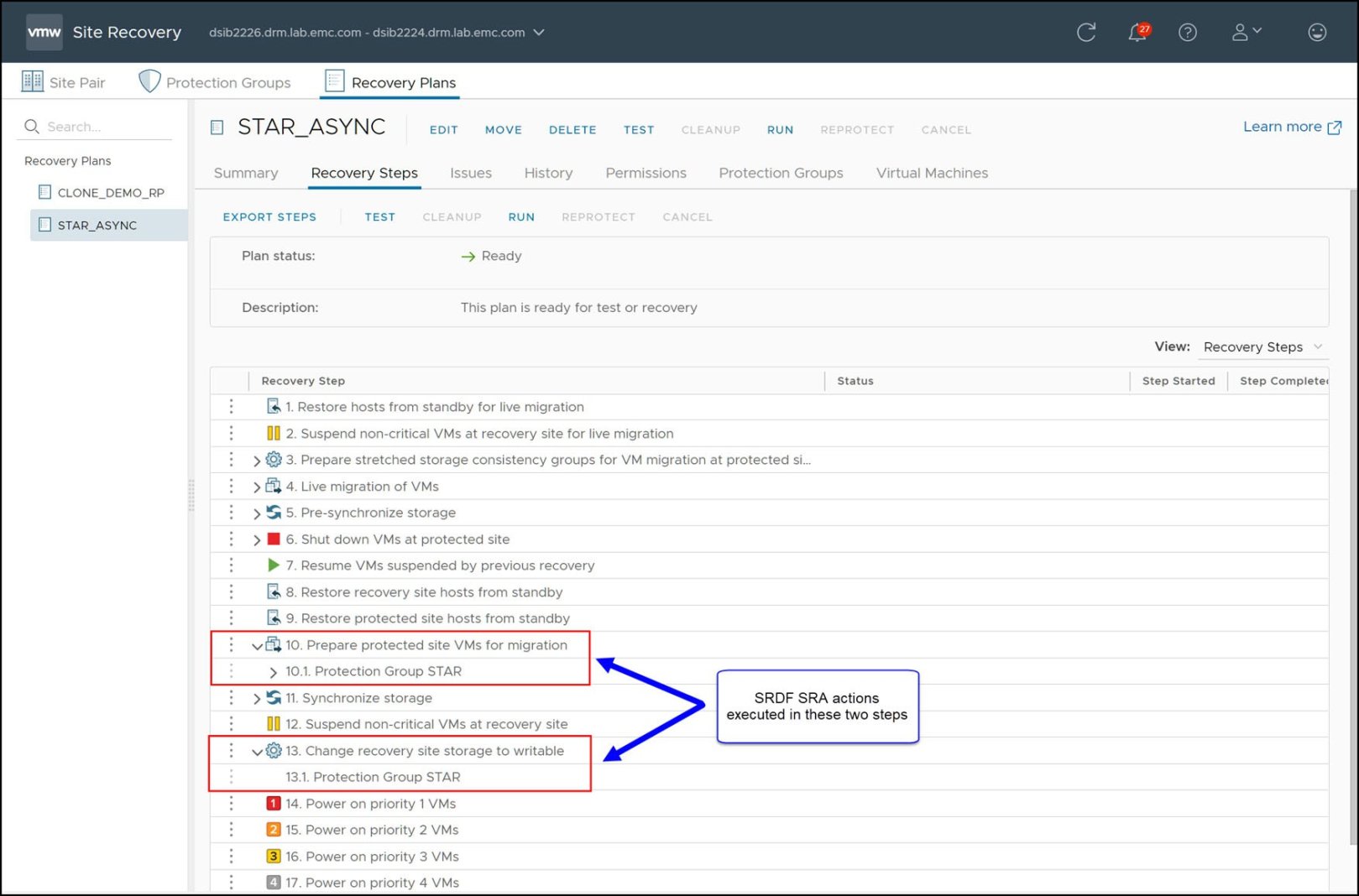Click the external link icon beside Learn more

click(1334, 128)
